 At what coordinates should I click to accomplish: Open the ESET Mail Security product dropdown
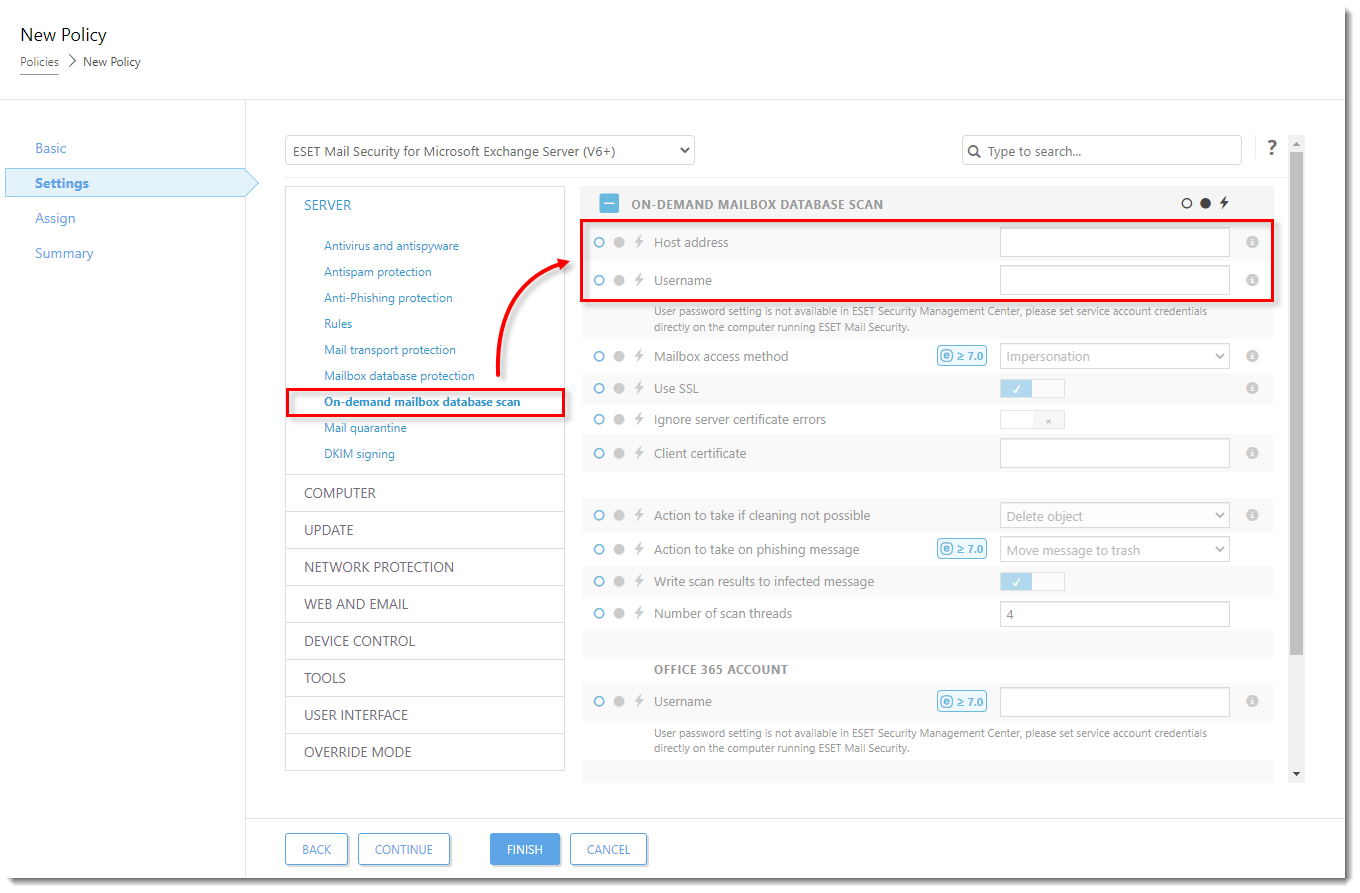490,151
